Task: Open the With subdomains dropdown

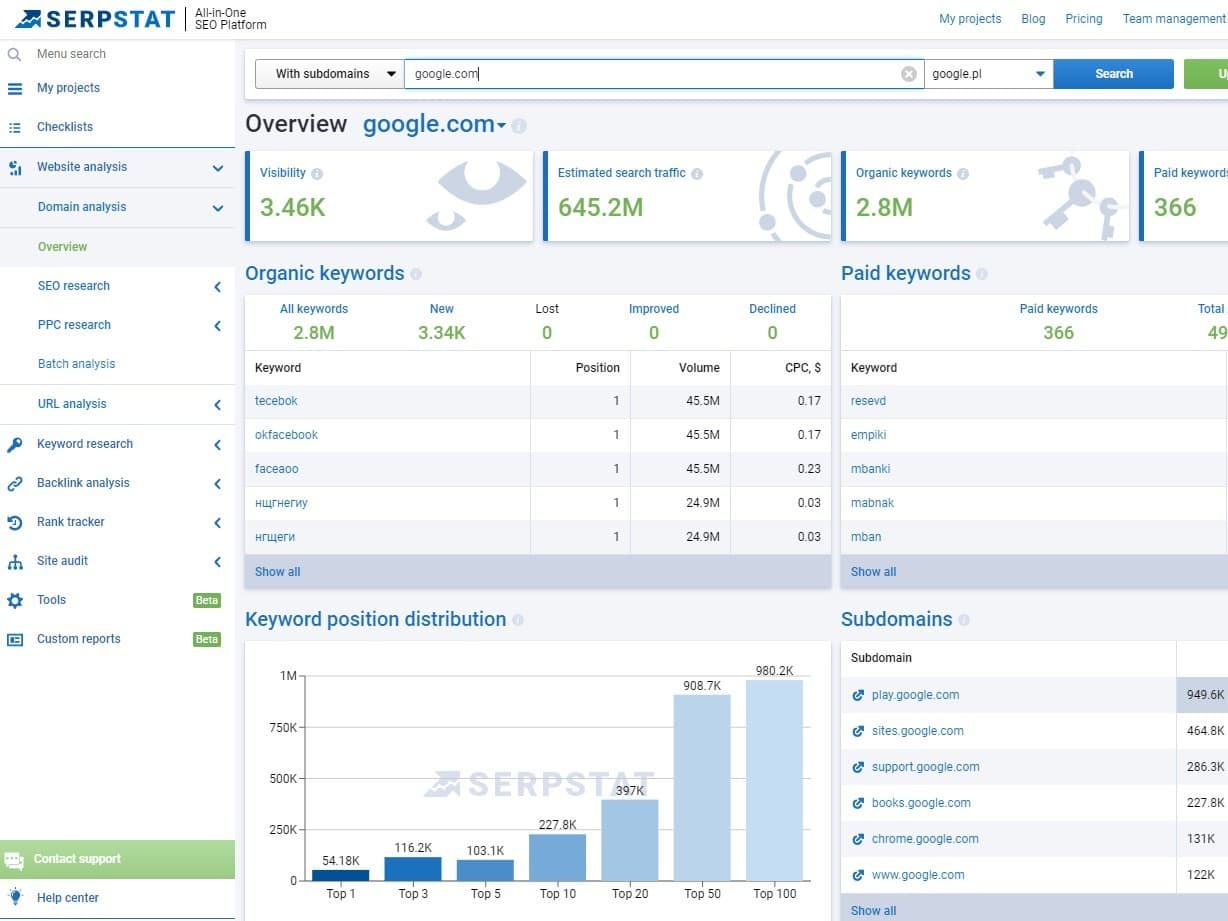Action: point(328,73)
